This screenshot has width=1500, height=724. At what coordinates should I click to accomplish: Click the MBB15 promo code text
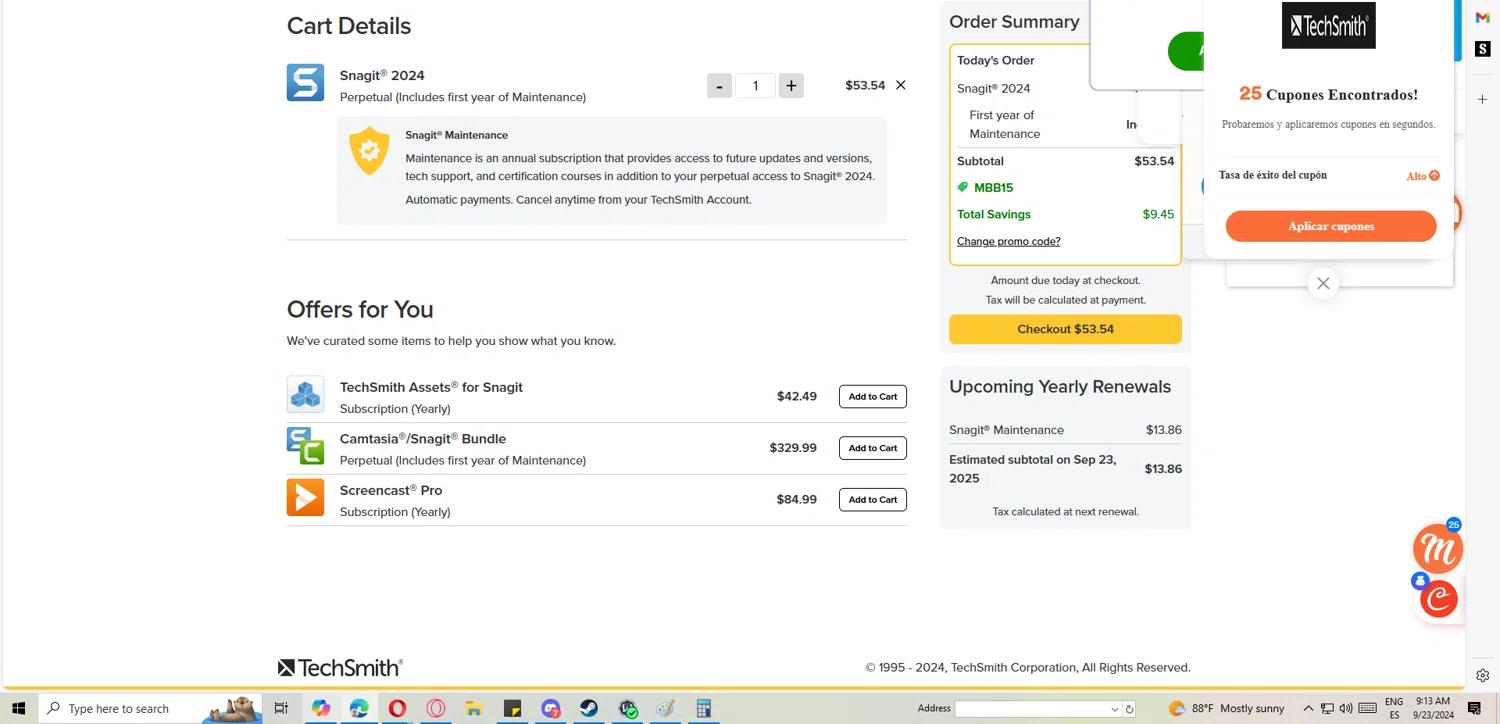(993, 187)
